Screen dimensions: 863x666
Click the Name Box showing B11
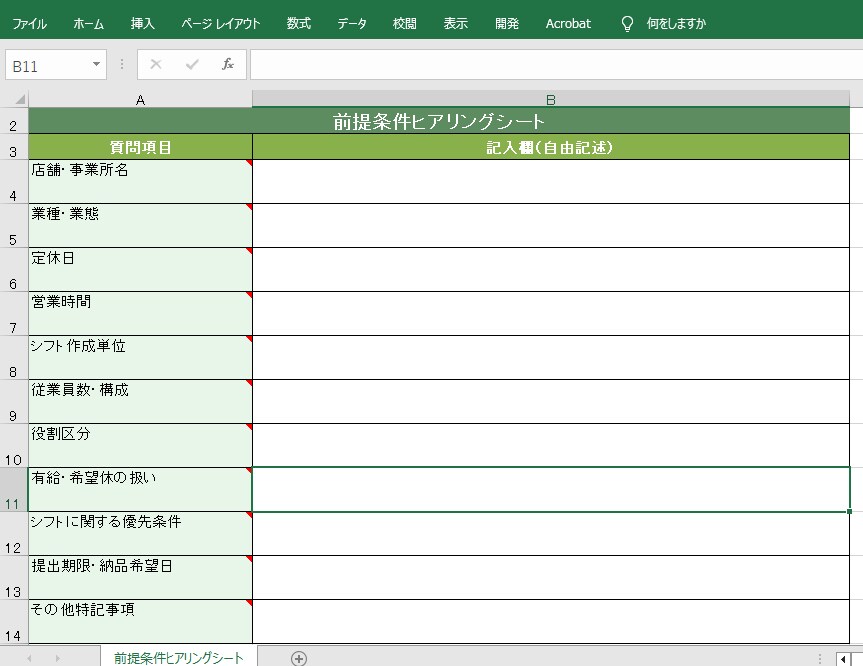47,65
